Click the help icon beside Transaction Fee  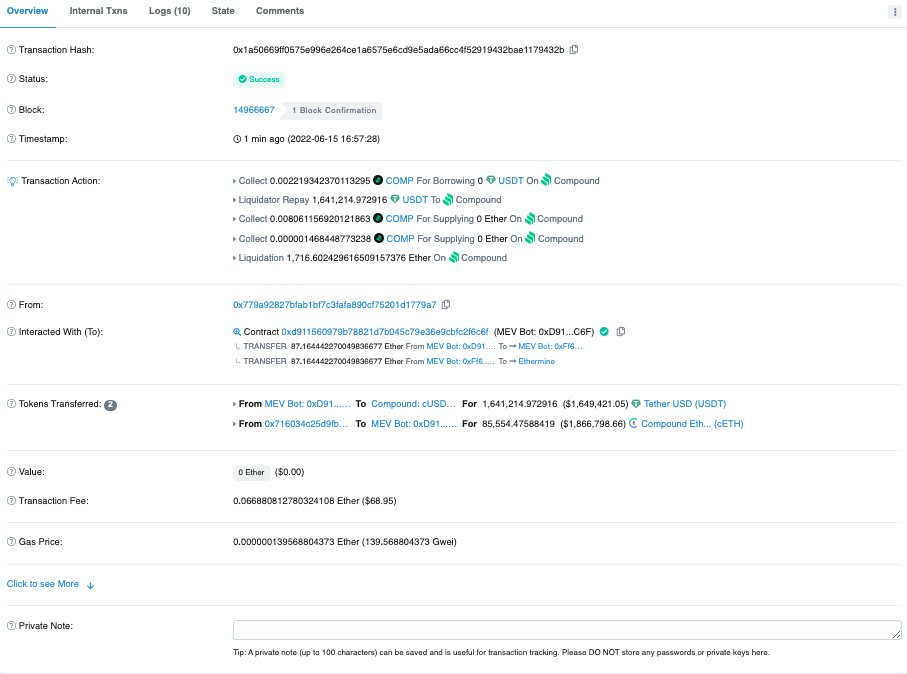point(11,500)
